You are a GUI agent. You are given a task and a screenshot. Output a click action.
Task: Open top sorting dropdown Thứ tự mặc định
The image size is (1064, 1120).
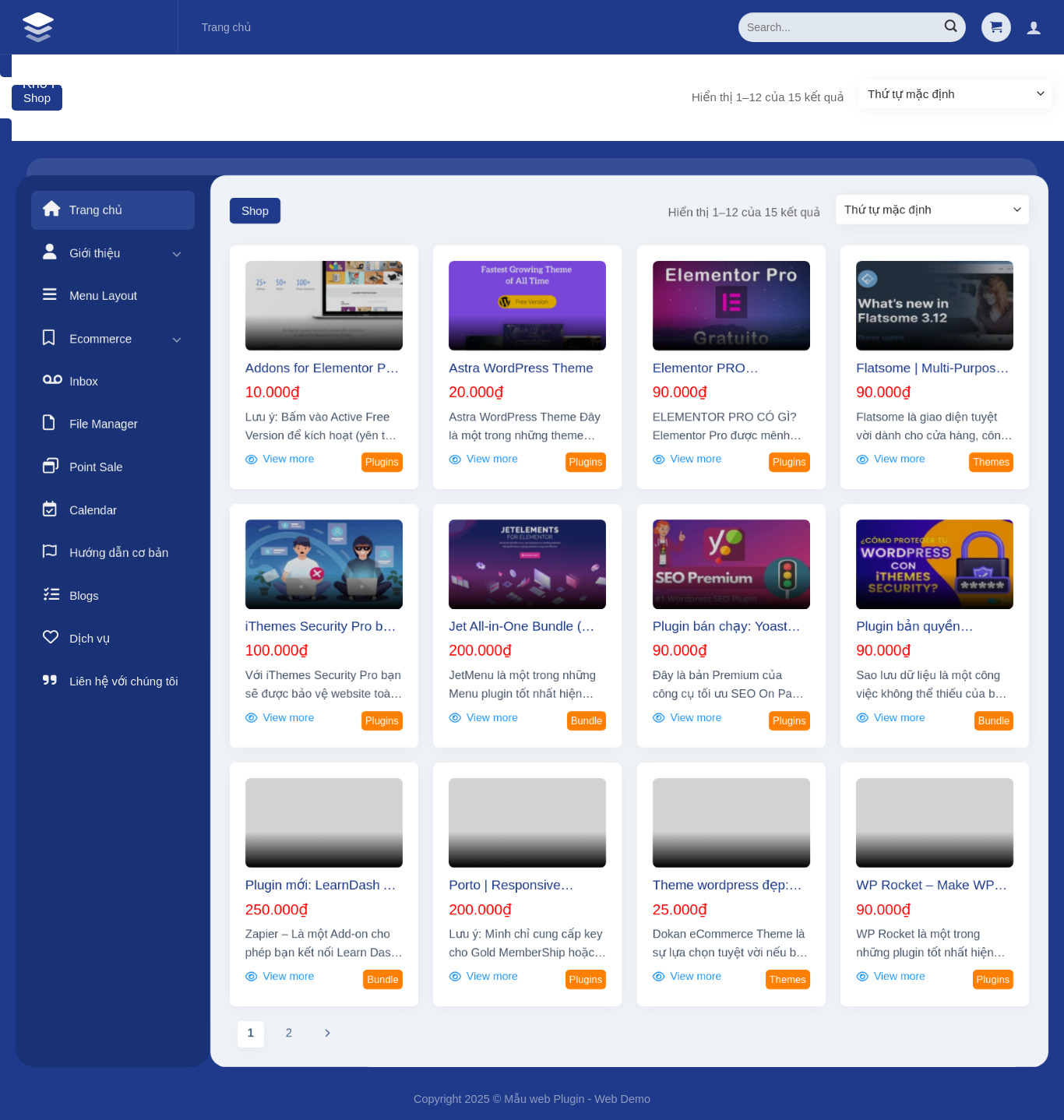coord(955,94)
